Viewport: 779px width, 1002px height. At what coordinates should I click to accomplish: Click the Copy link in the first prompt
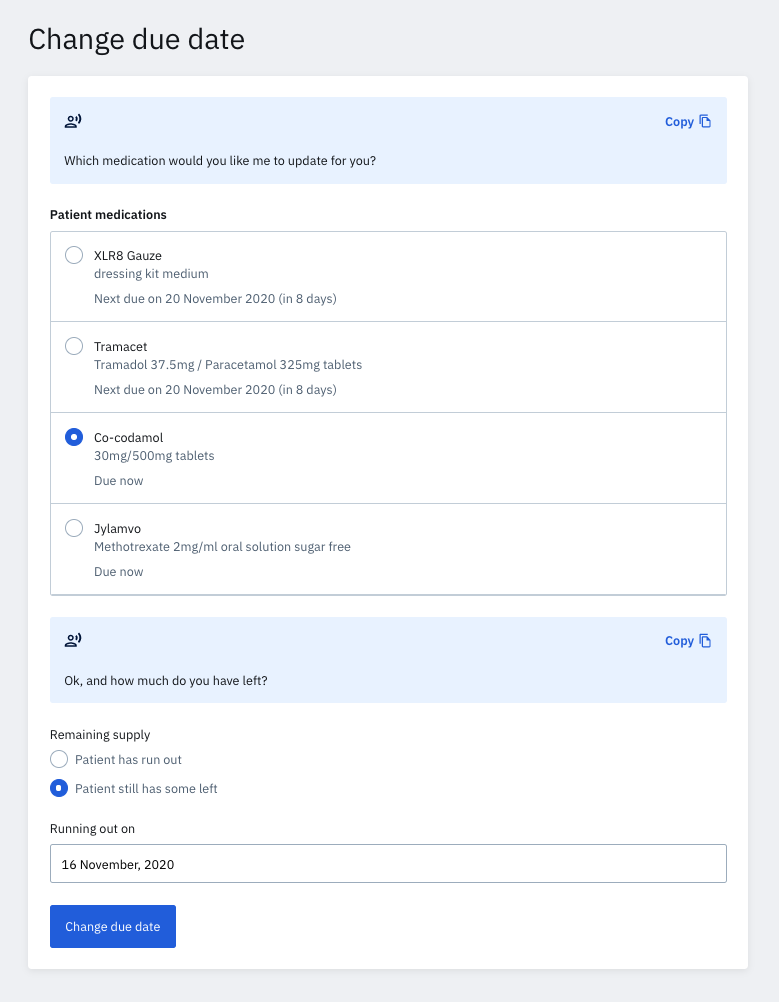pos(679,121)
